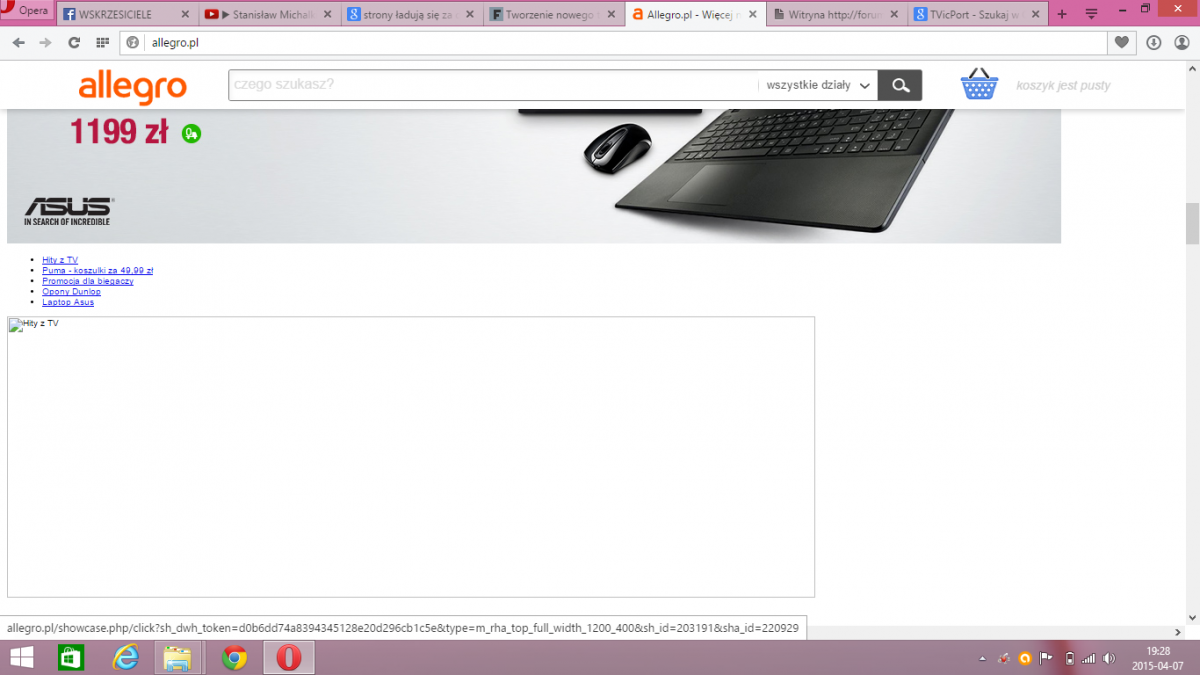
Task: Close the WSKRZESICIELE tab
Action: (x=184, y=15)
